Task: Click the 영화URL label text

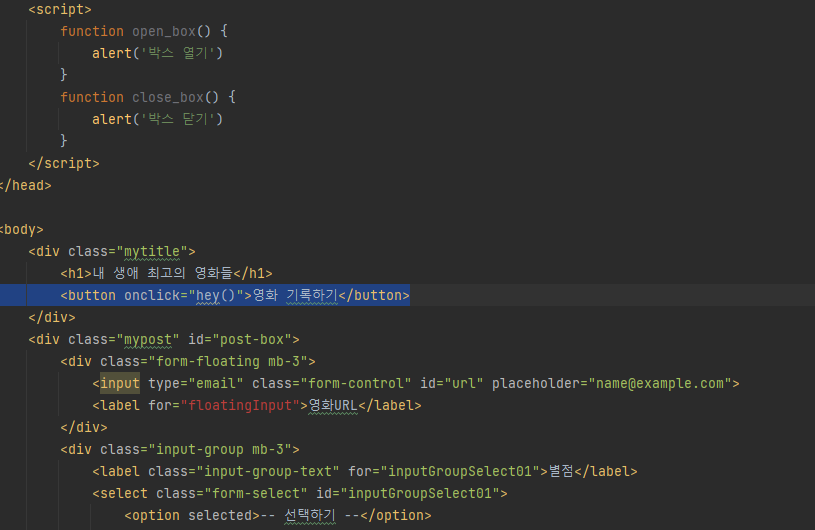Action: click(333, 405)
